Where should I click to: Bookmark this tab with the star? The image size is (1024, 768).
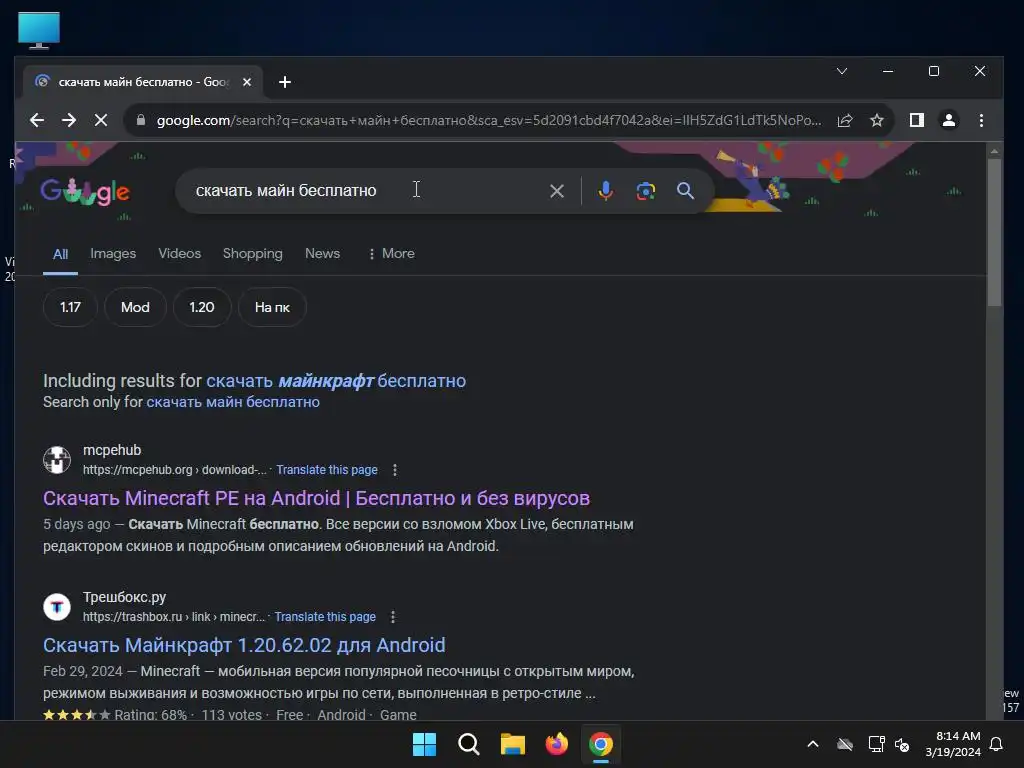pos(876,120)
